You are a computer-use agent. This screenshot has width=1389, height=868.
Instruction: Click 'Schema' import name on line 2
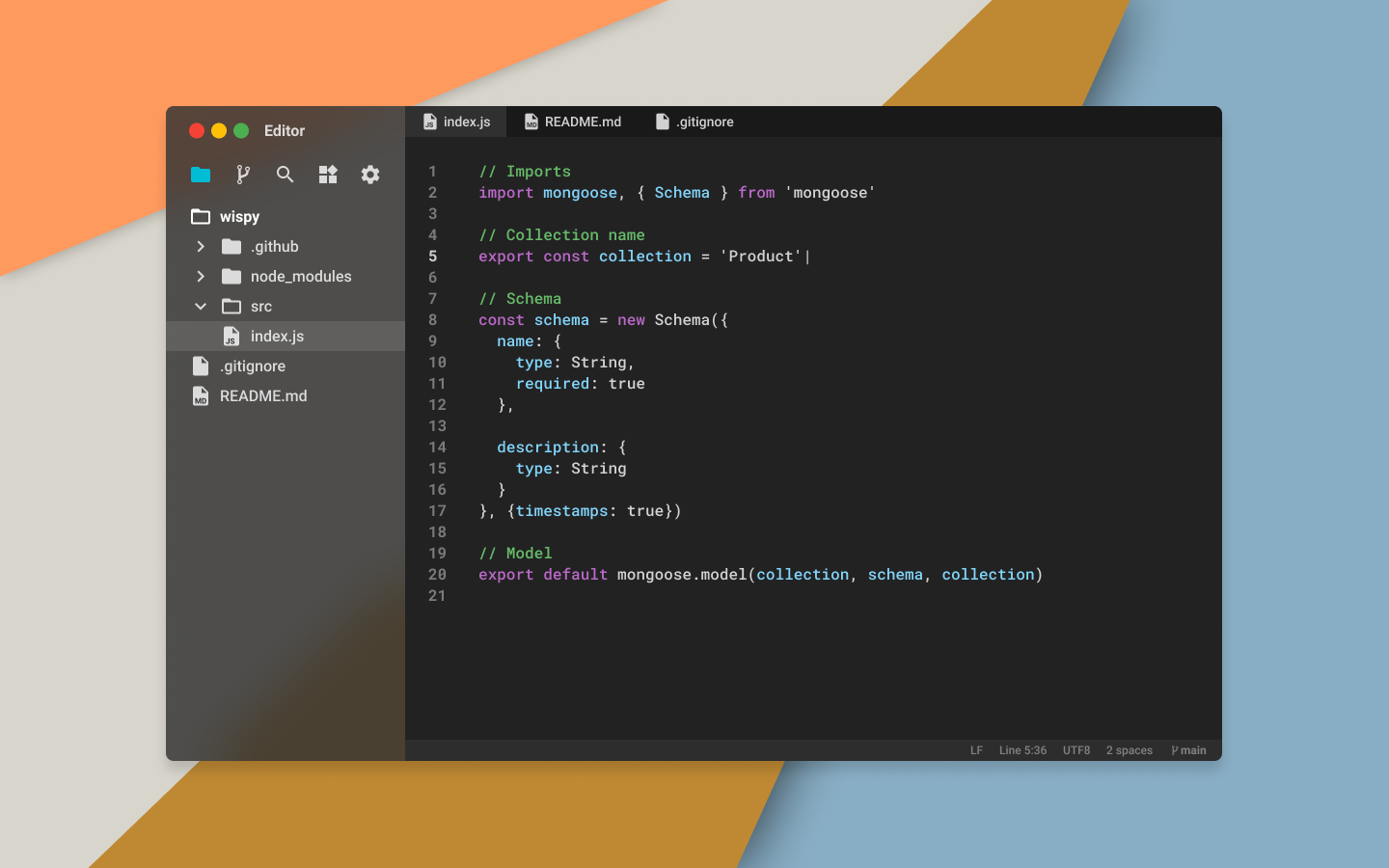tap(682, 193)
